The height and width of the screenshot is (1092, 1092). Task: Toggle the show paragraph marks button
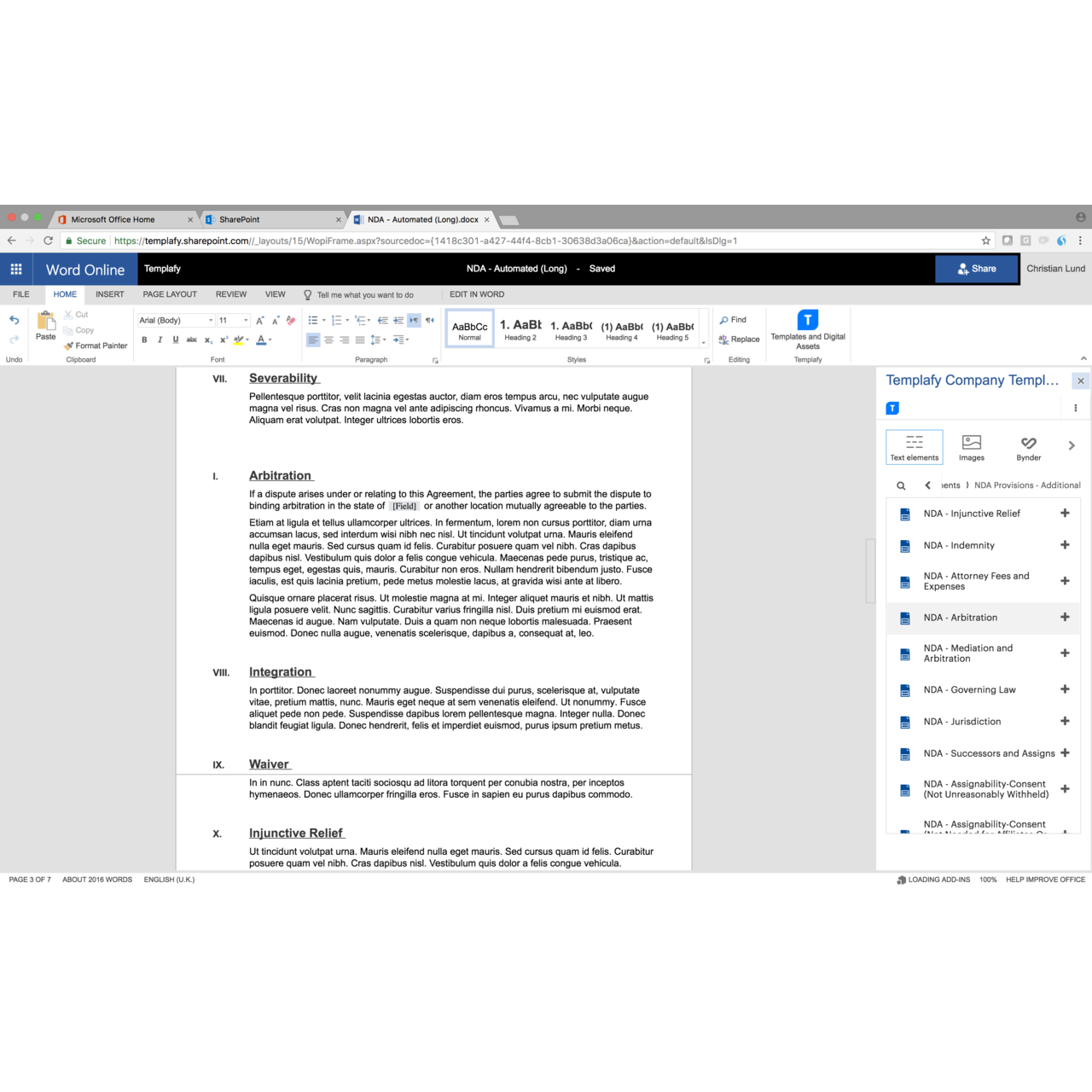click(415, 320)
